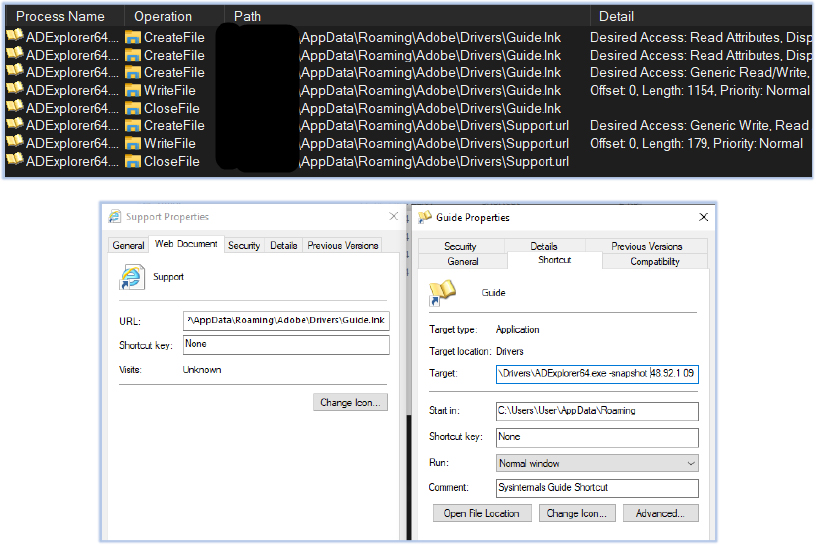Screen dimensions: 816x545
Task: Close the Support Properties window
Action: (393, 216)
